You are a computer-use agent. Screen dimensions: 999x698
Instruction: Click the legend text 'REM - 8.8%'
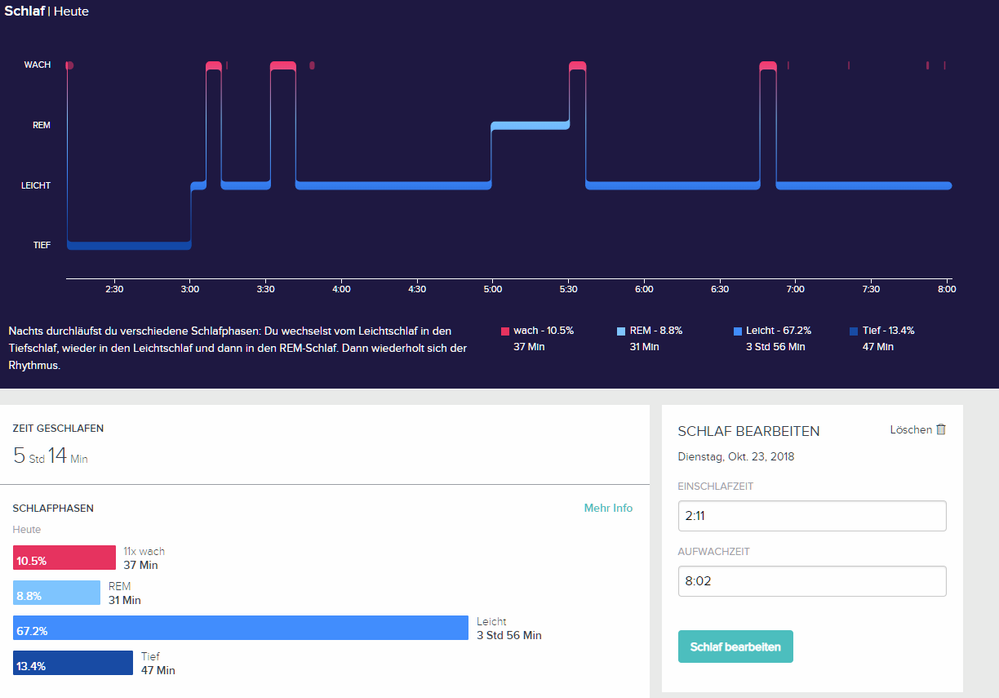click(x=656, y=331)
